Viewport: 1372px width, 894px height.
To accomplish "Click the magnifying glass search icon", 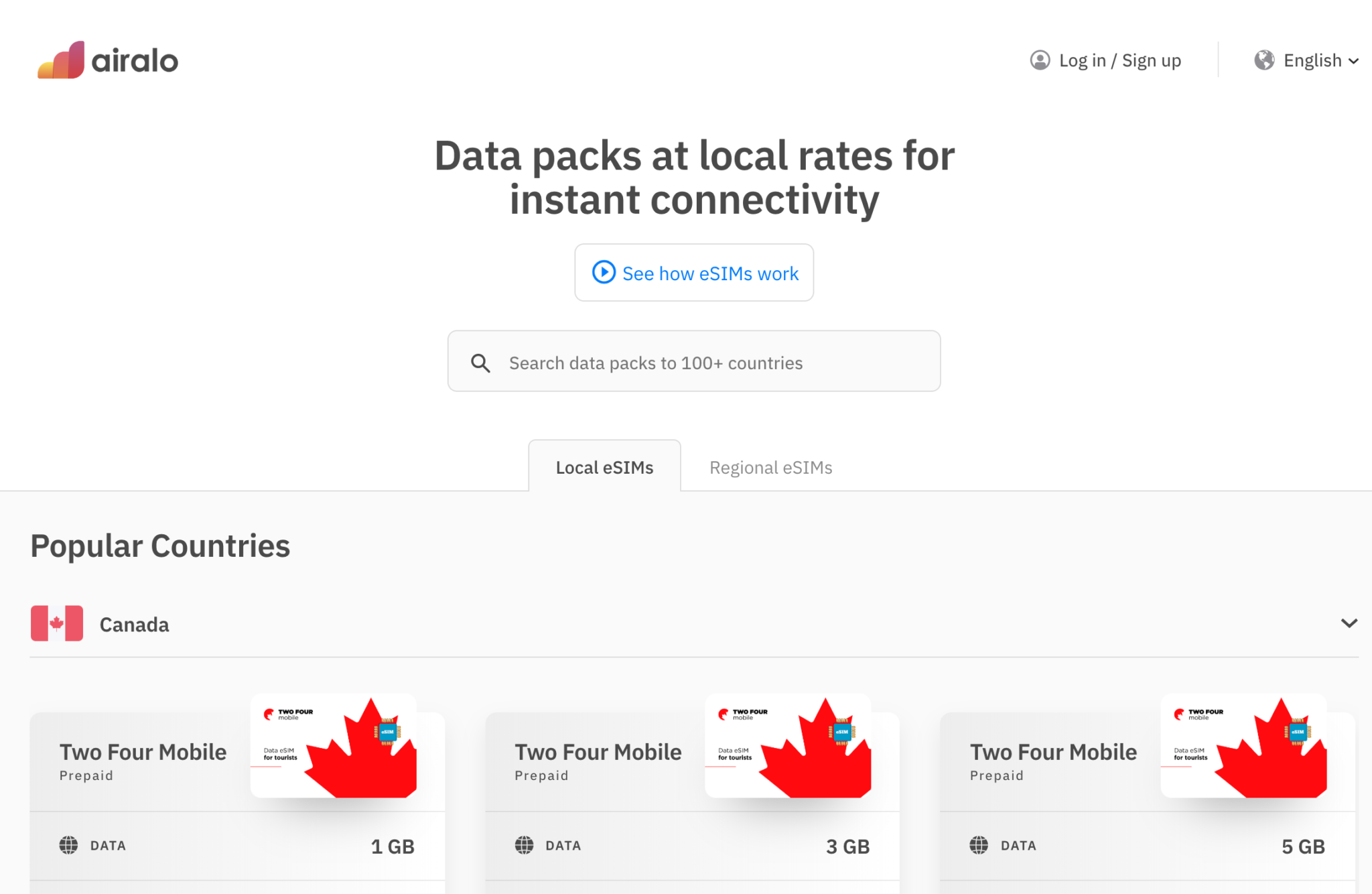I will coord(480,362).
